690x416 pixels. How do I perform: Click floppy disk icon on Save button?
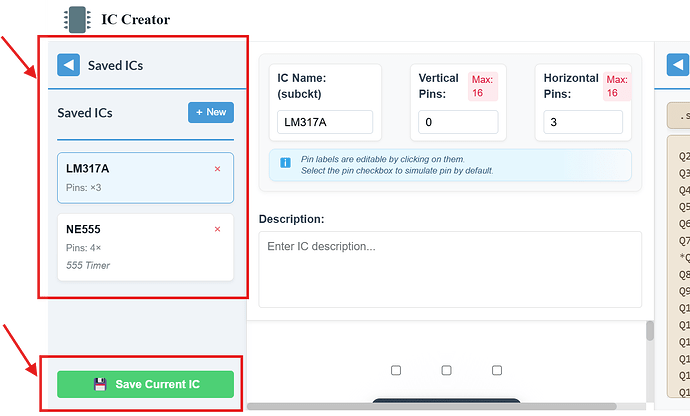tap(100, 385)
